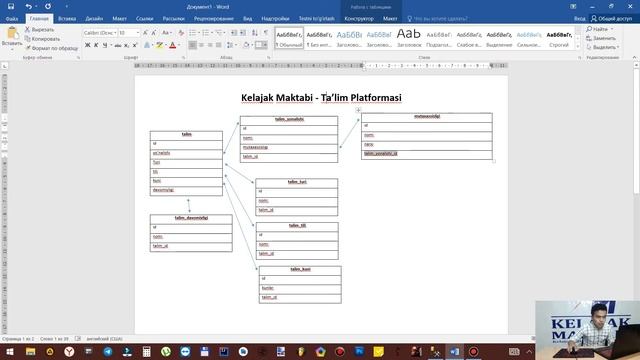The width and height of the screenshot is (640, 360).
Task: Click the decrease font size icon
Action: coord(153,33)
